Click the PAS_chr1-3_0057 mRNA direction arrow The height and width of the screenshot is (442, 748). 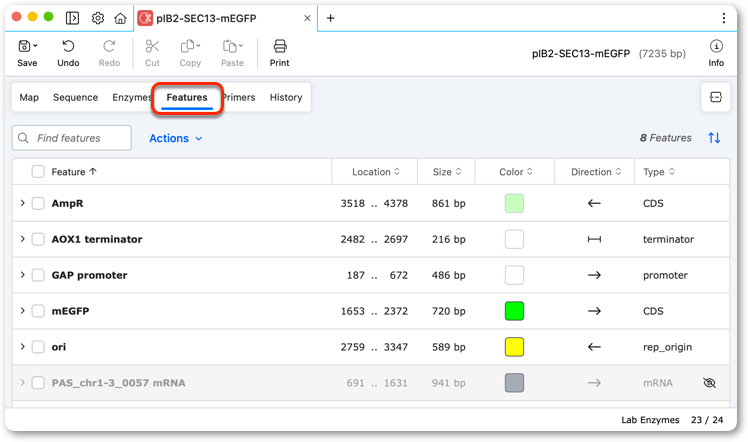(594, 383)
